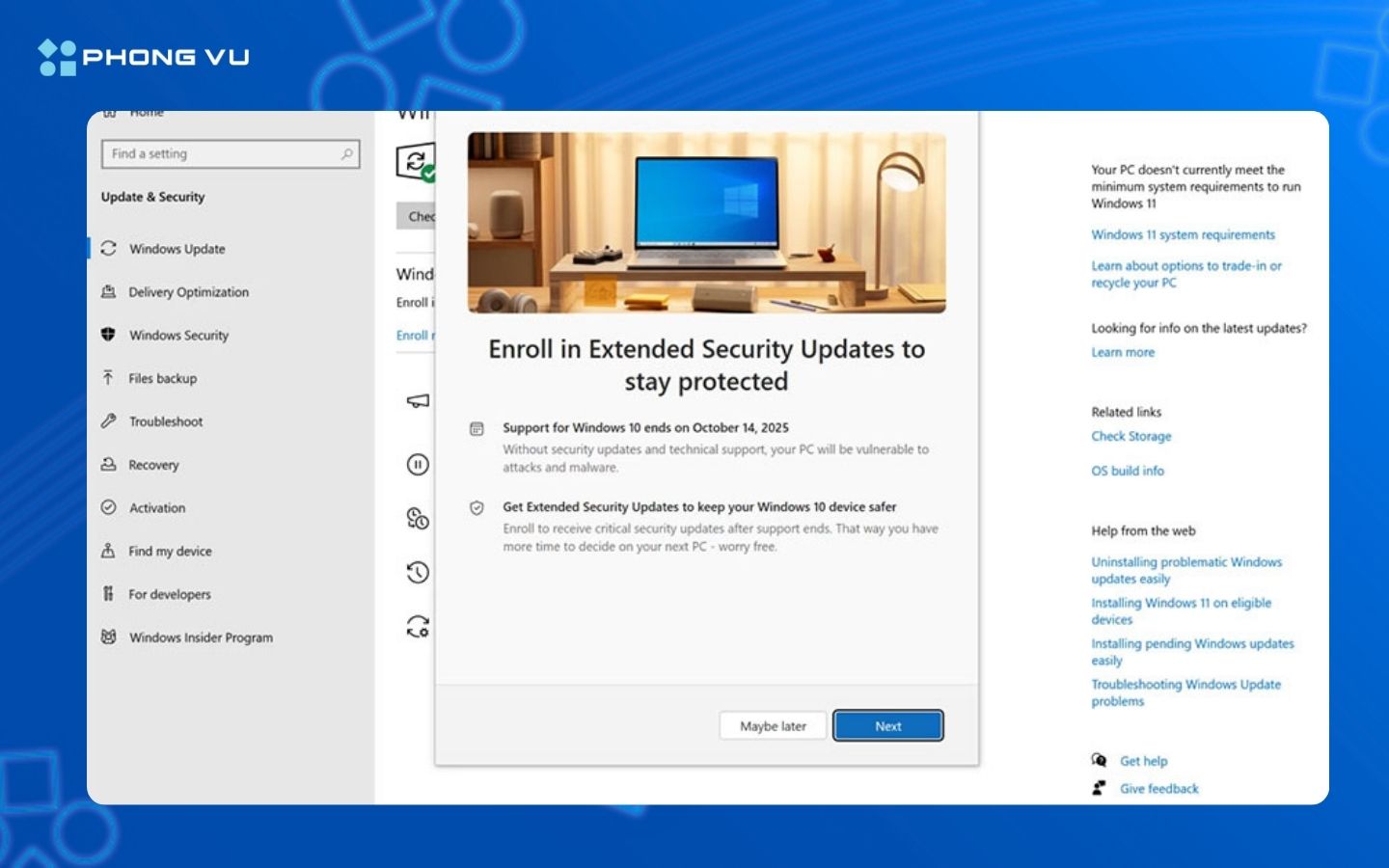This screenshot has height=868, width=1389.
Task: Click the calendar icon beside support end notice
Action: tap(477, 428)
